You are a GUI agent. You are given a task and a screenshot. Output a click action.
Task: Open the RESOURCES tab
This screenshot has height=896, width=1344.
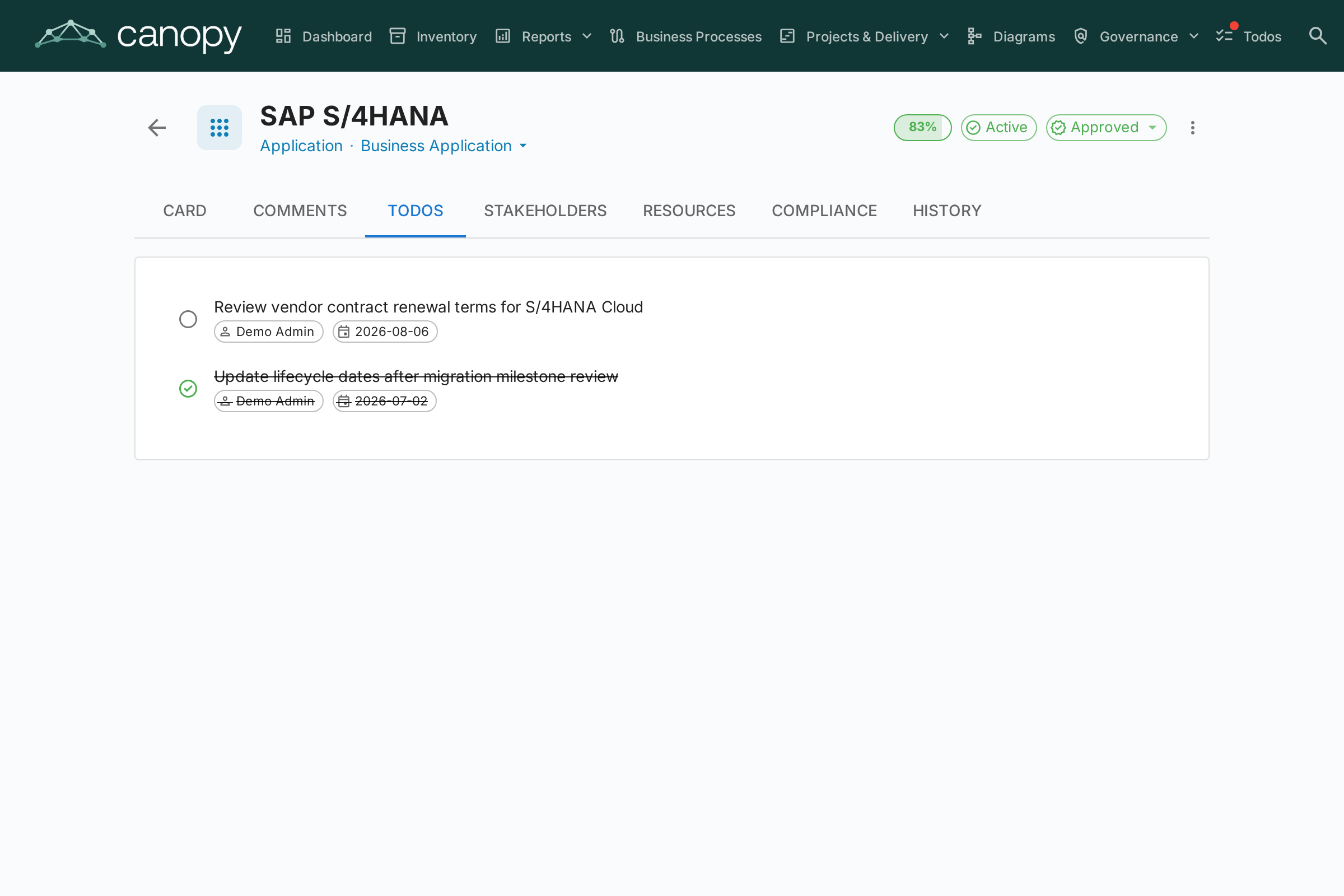tap(689, 211)
